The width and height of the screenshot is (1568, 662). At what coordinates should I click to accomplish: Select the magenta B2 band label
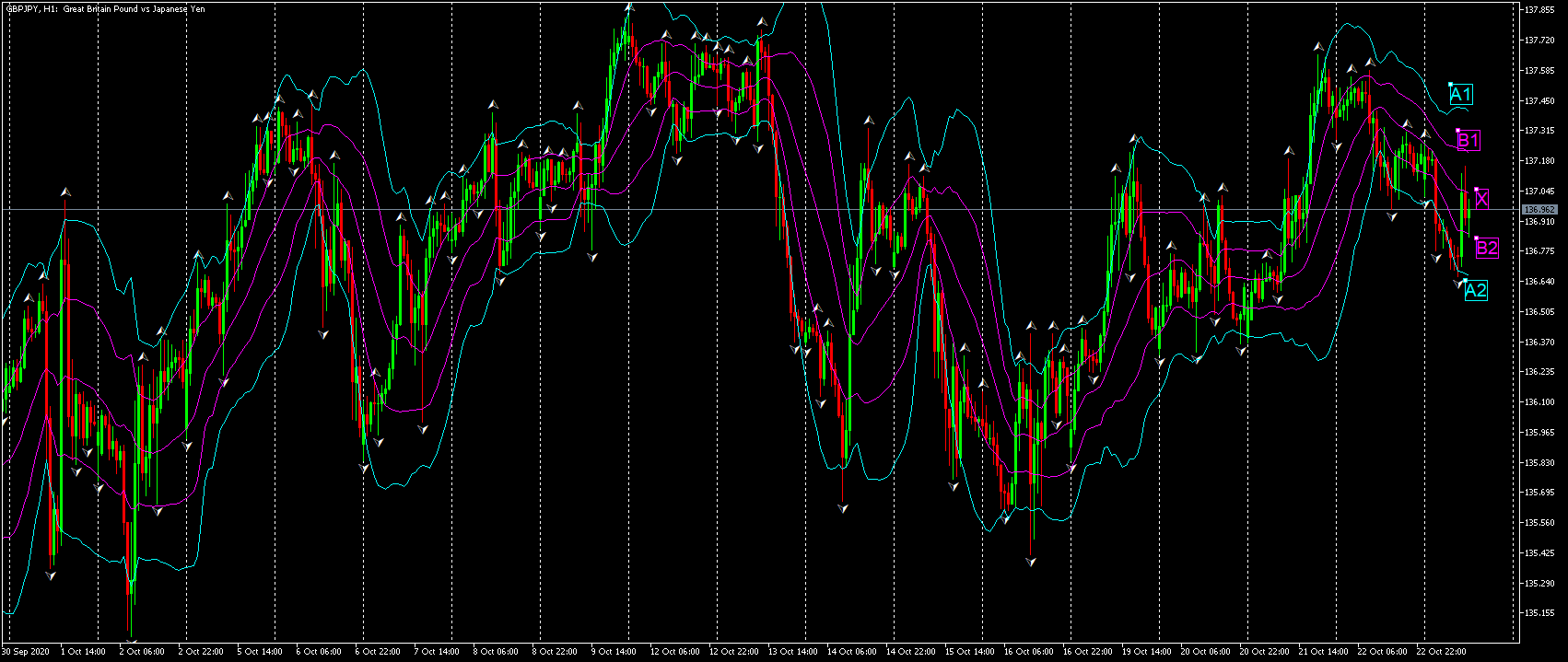pos(1487,248)
